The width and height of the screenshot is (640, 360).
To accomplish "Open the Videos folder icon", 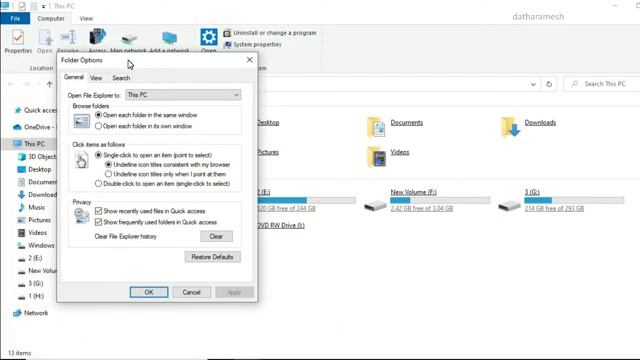I will tap(376, 157).
